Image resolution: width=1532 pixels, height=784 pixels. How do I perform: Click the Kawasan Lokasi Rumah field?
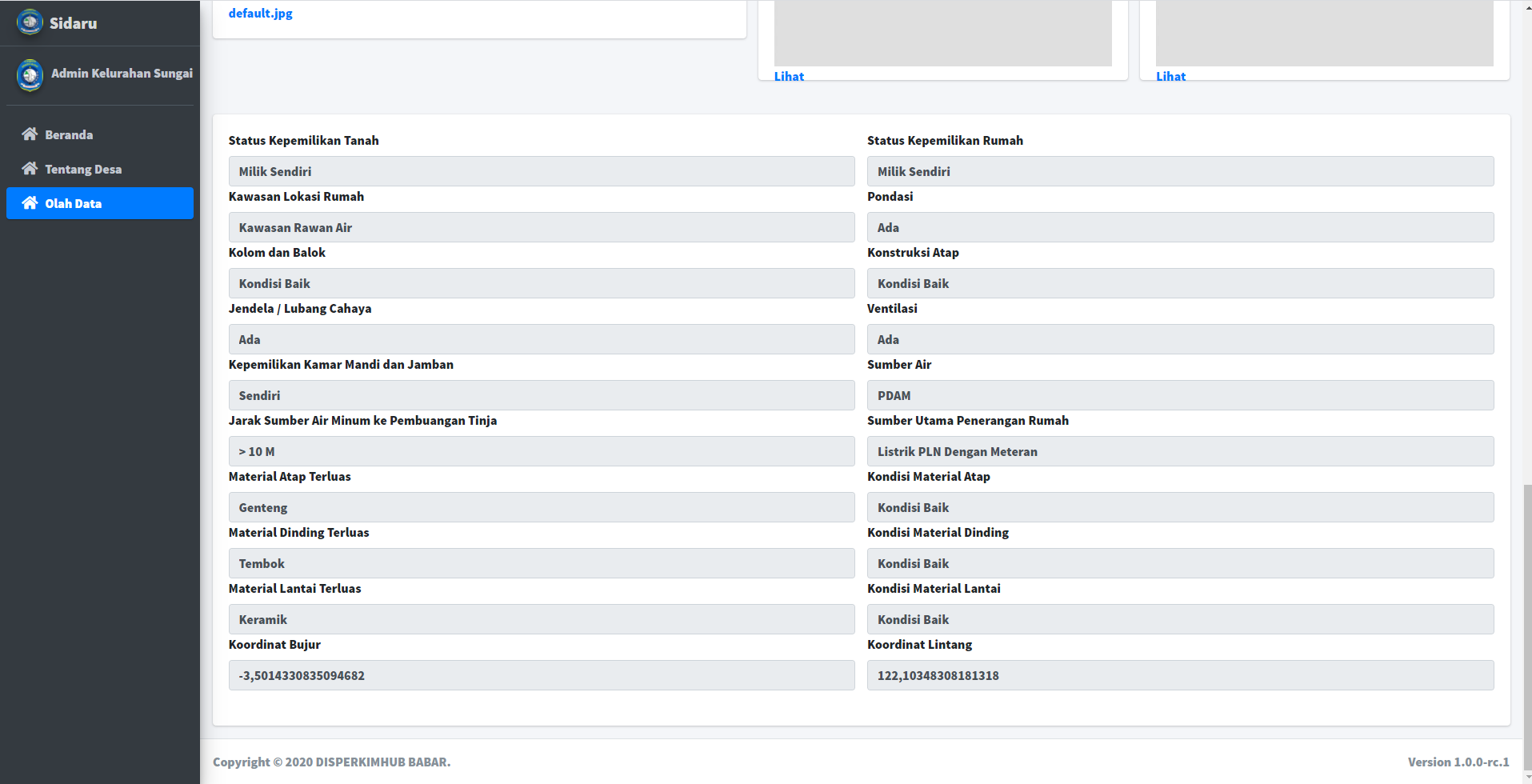541,227
